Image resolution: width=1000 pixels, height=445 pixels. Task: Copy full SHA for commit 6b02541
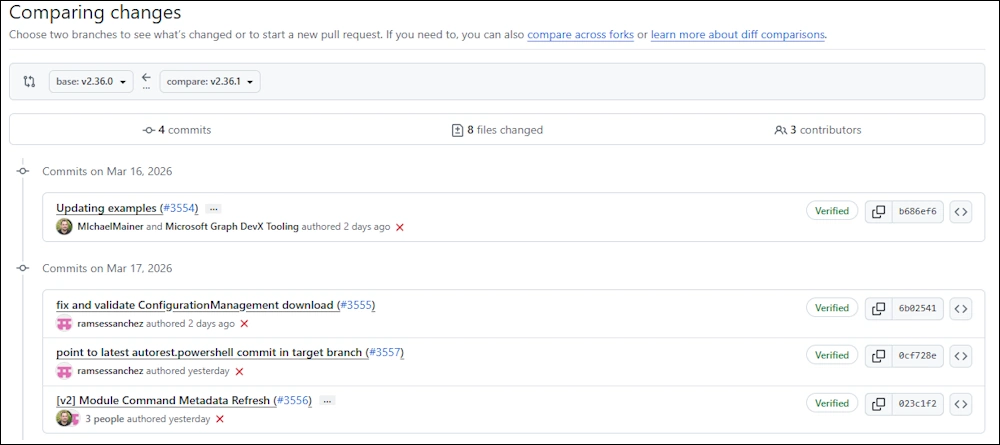878,309
